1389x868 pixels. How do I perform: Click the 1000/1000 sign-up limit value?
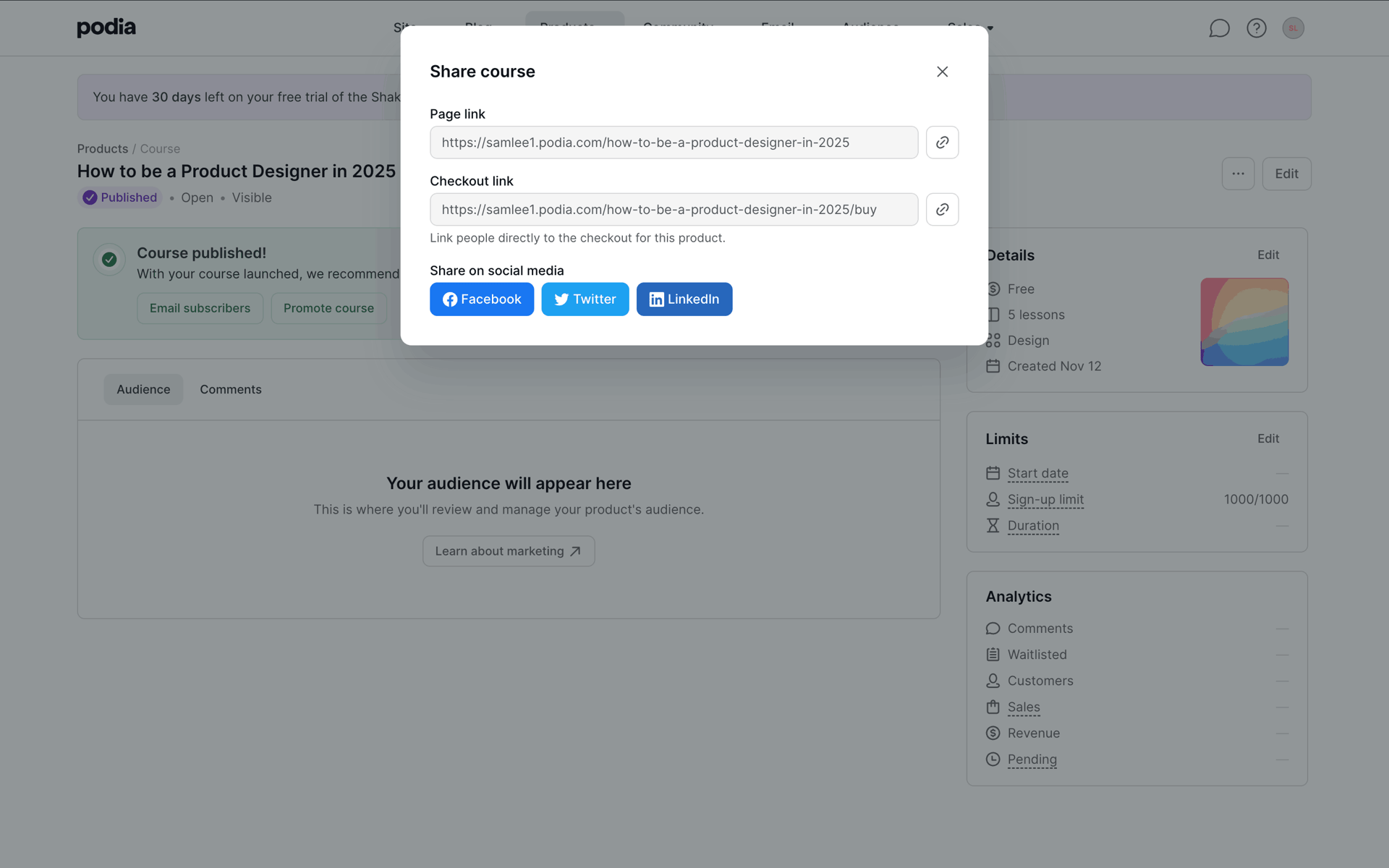point(1256,499)
